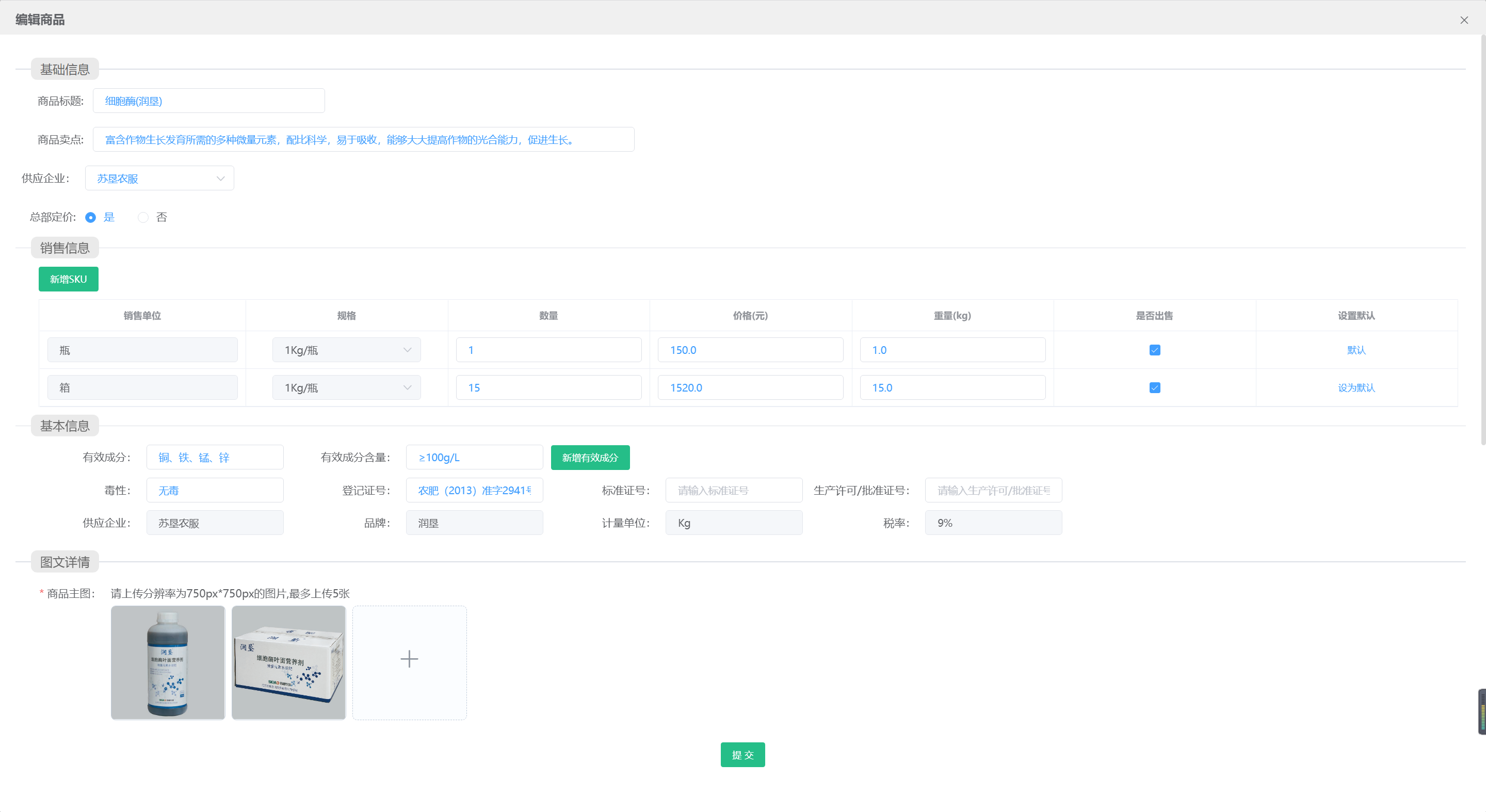
Task: Click the 销售单位 field showing 箱
Action: 142,387
